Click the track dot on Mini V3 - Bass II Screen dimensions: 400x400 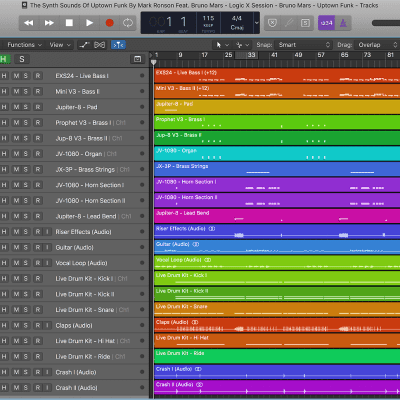tap(142, 91)
